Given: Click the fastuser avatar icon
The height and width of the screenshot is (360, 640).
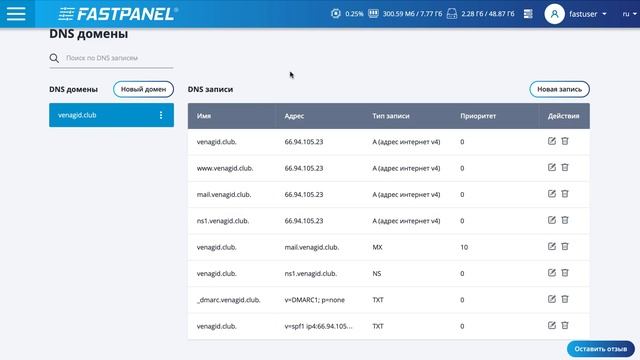Looking at the screenshot, I should 554,14.
